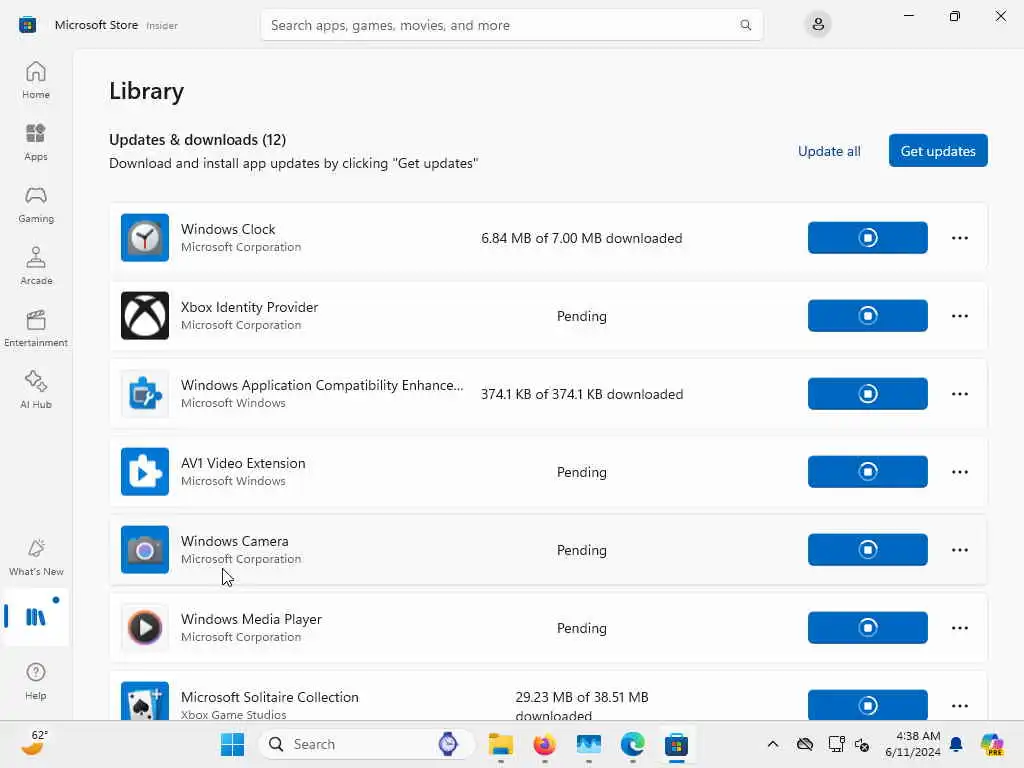Image resolution: width=1024 pixels, height=768 pixels.
Task: Cancel pending Xbox Identity Provider update
Action: pyautogui.click(x=867, y=315)
